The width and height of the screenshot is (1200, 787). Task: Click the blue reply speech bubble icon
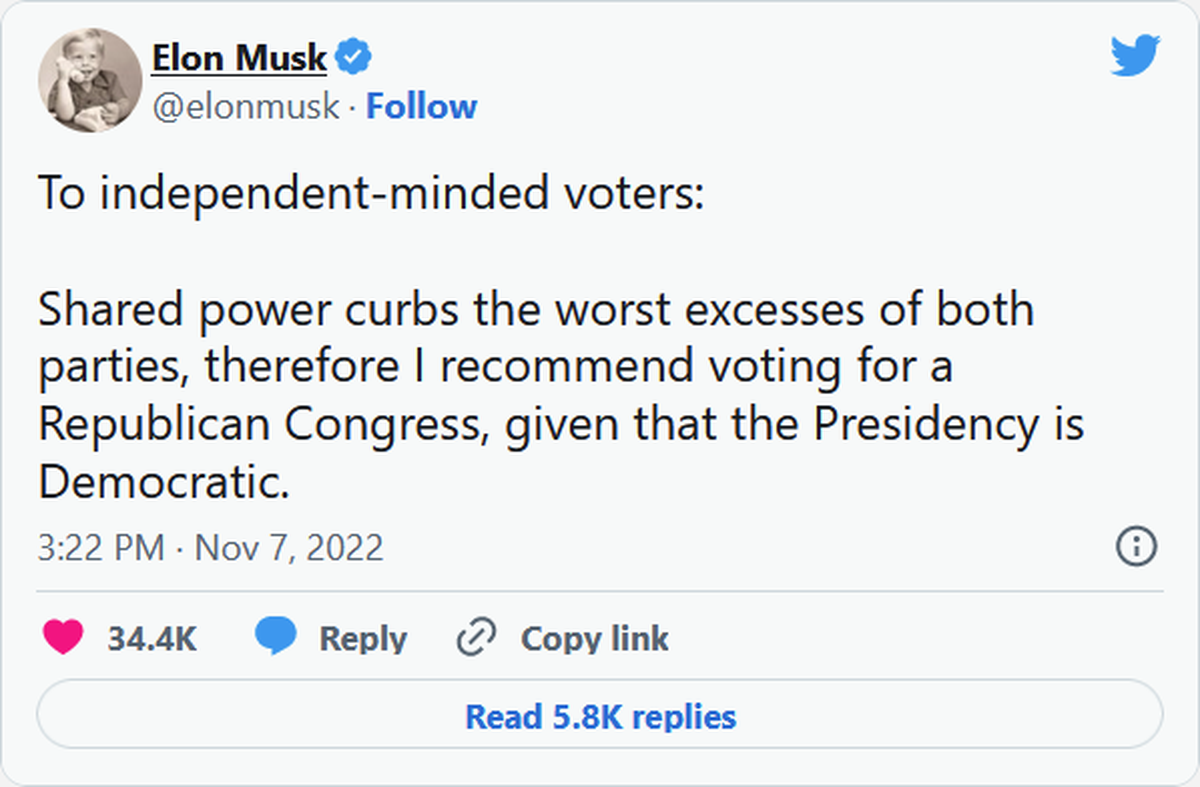pos(274,638)
